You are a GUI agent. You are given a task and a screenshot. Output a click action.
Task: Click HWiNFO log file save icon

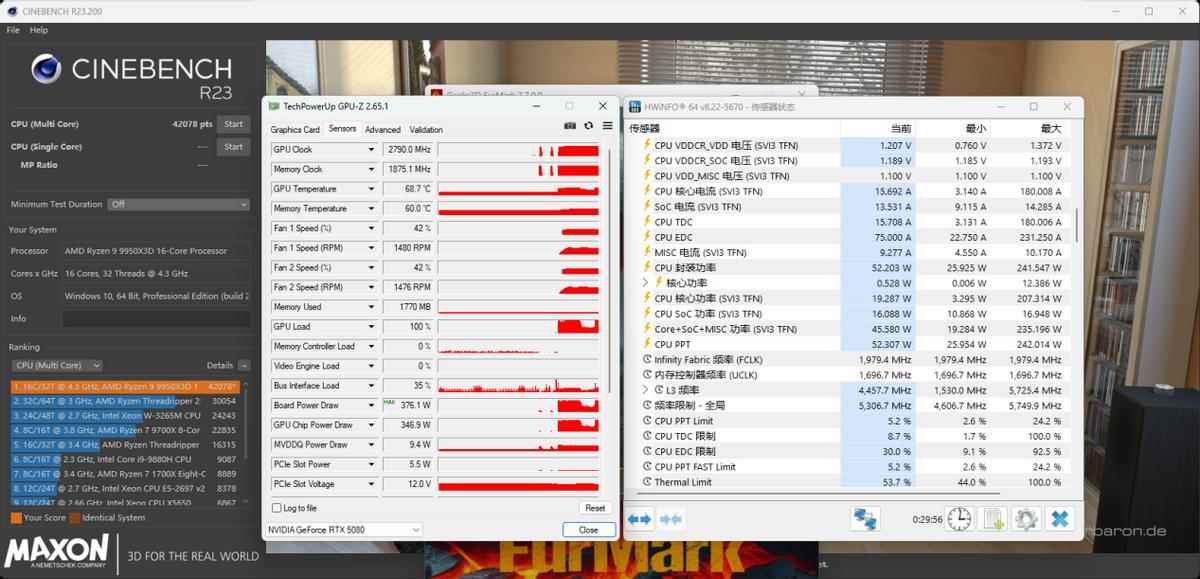point(993,519)
